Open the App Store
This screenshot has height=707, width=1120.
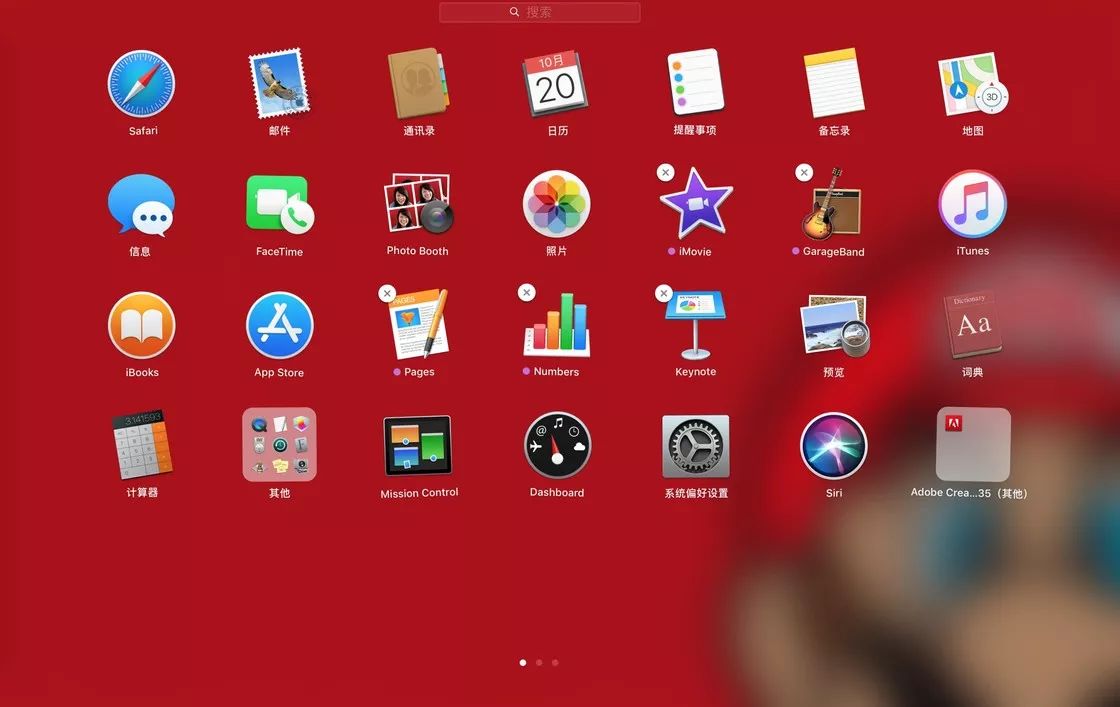279,326
